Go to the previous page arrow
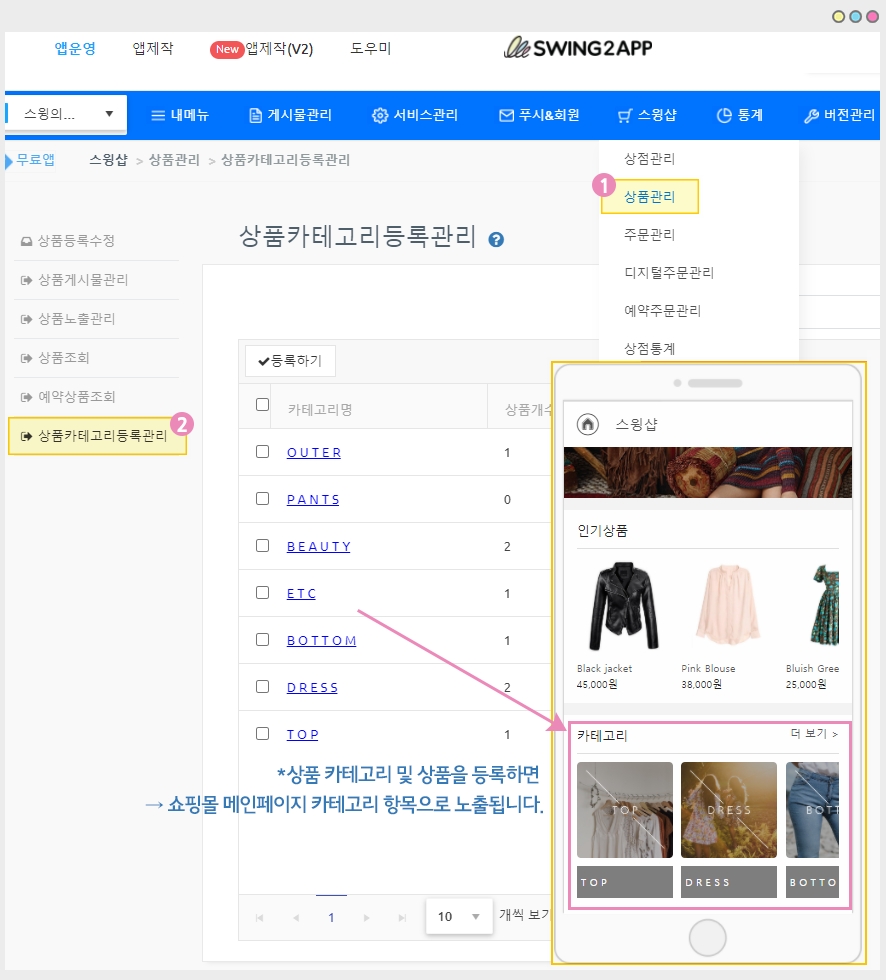886x980 pixels. [x=296, y=918]
